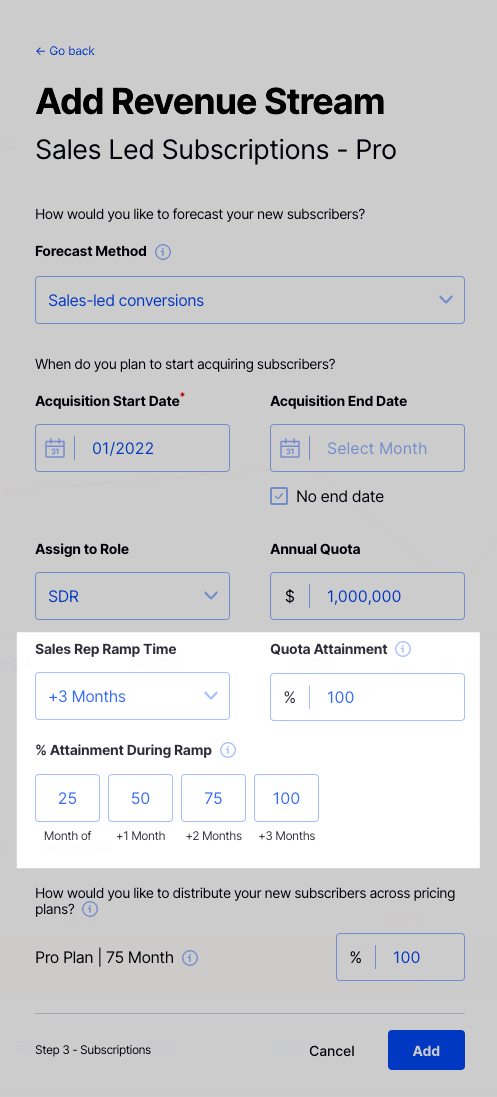Click the % Attainment During Ramp info icon
This screenshot has width=497, height=1097.
228,751
